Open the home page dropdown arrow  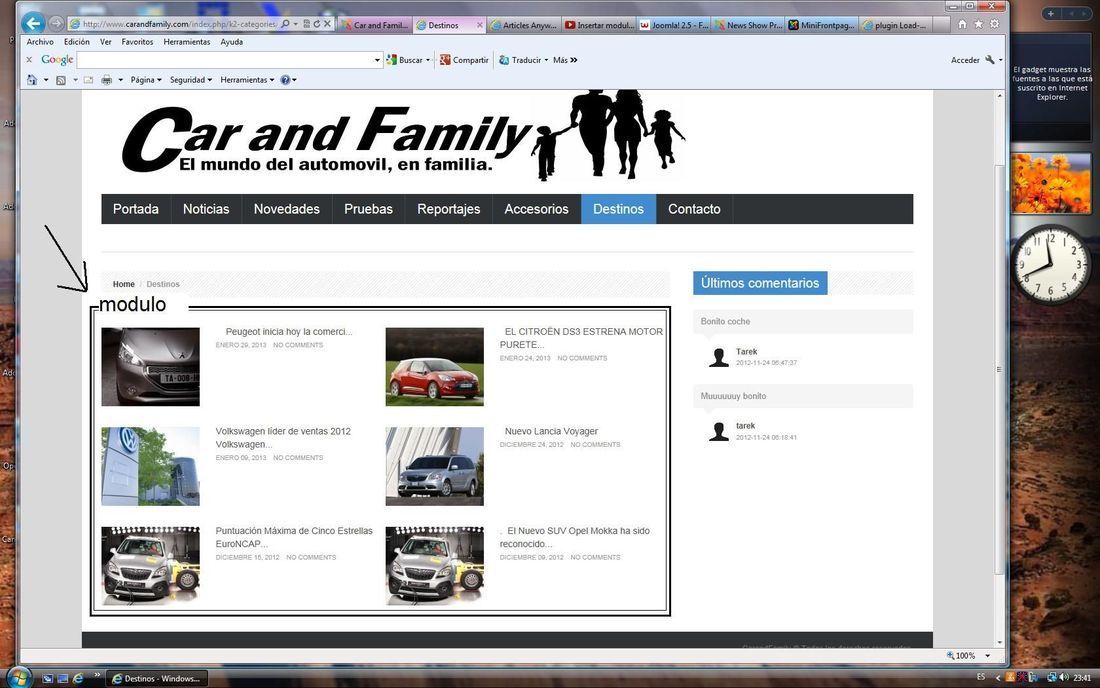46,80
